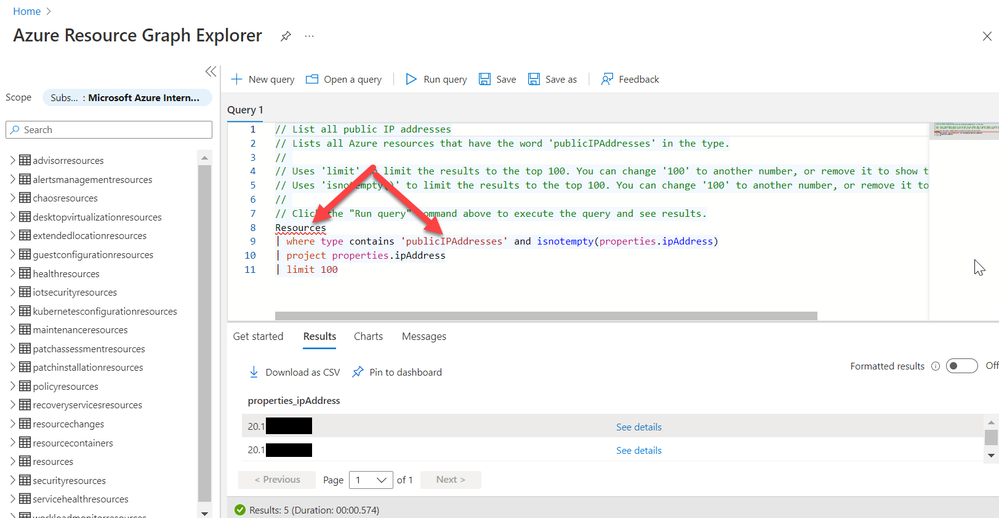Click the Next page button
This screenshot has width=999, height=518.
[450, 480]
